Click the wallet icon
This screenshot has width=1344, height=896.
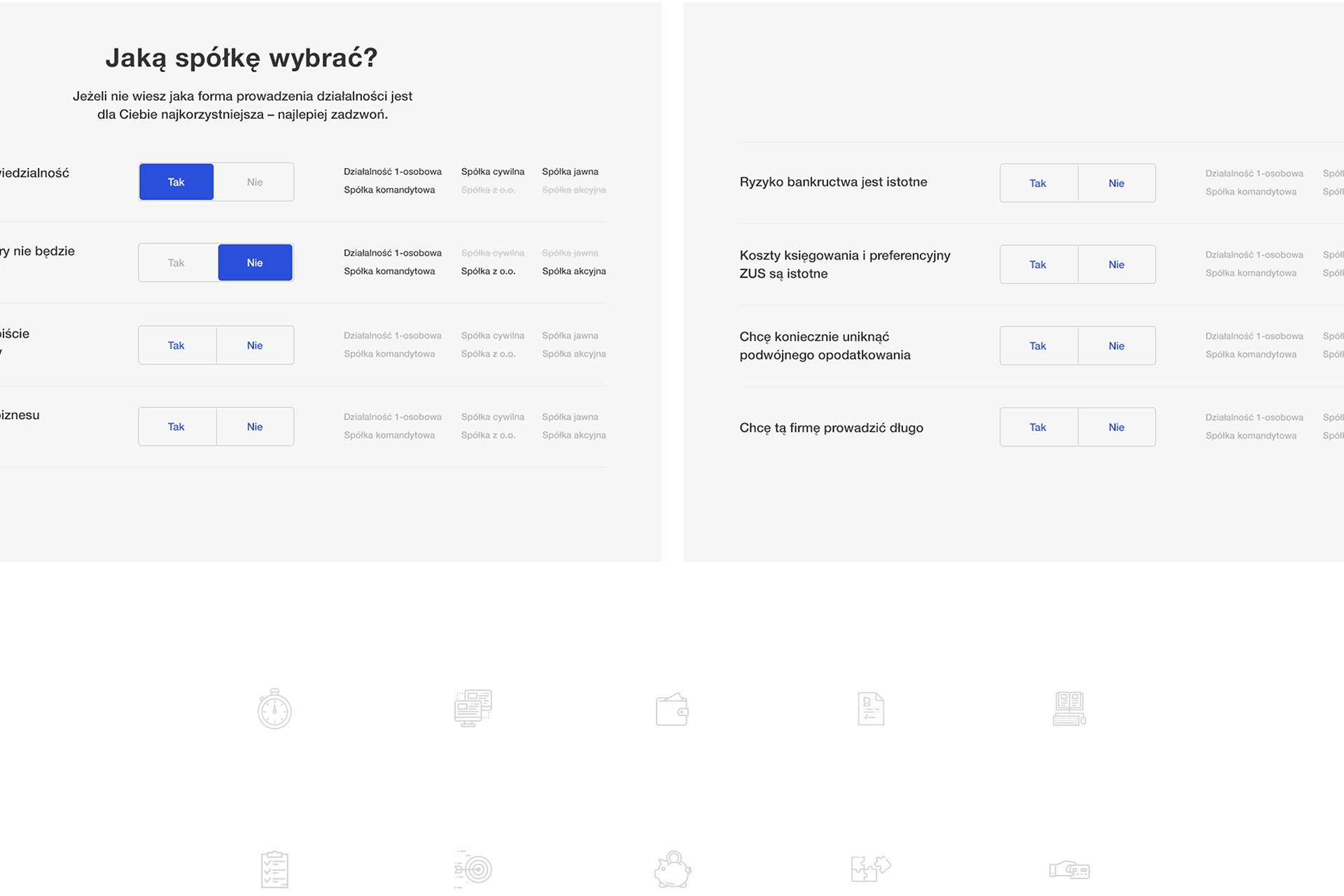(672, 710)
